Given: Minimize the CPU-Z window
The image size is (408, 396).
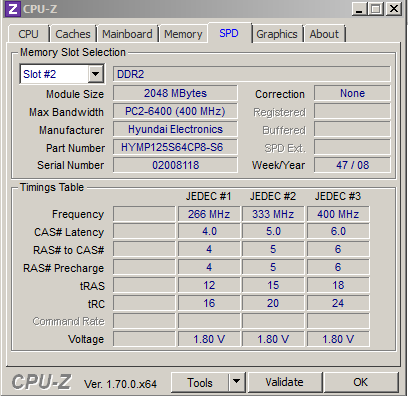Looking at the screenshot, I should (359, 9).
